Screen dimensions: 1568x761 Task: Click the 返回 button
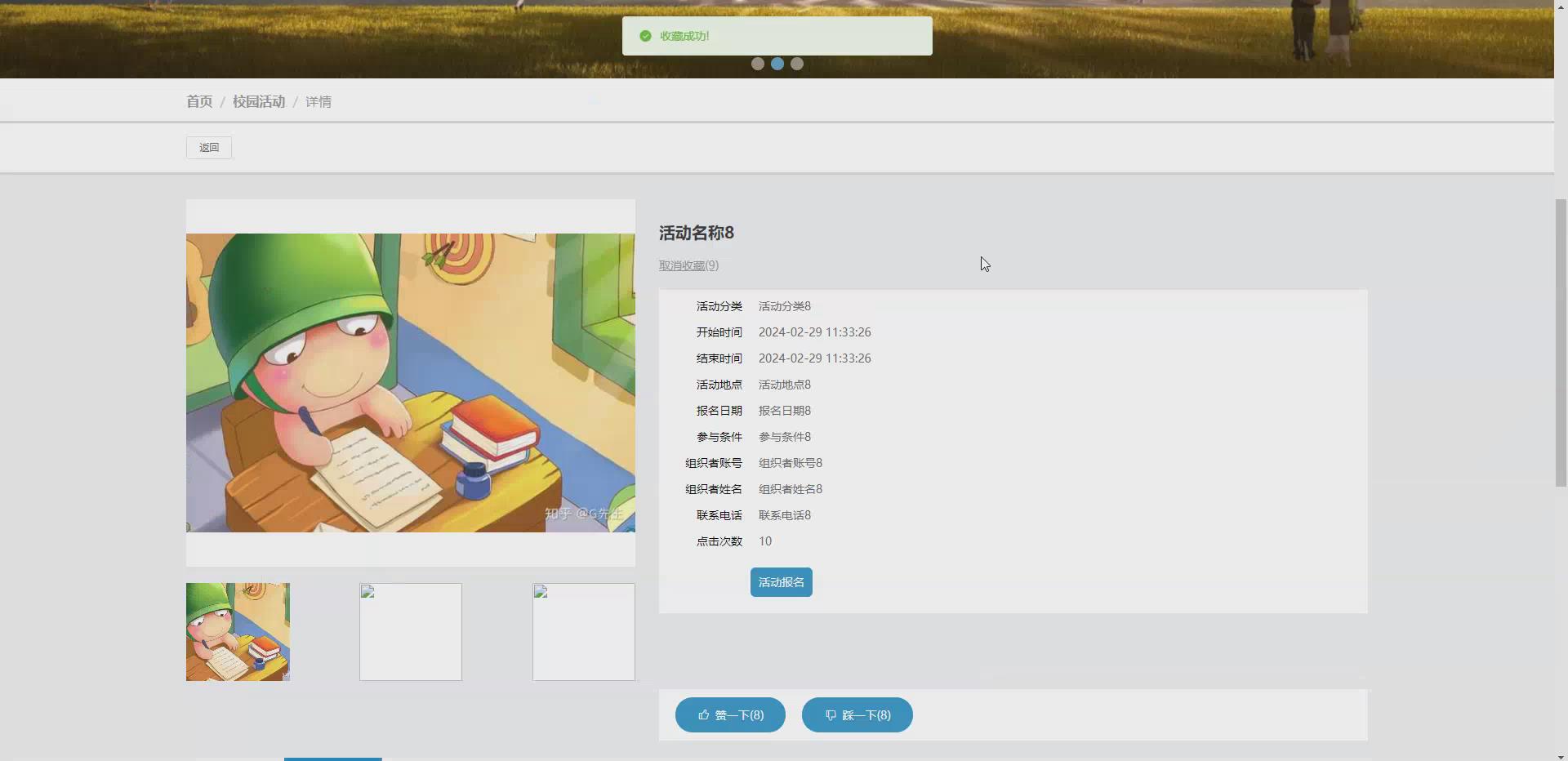[209, 148]
